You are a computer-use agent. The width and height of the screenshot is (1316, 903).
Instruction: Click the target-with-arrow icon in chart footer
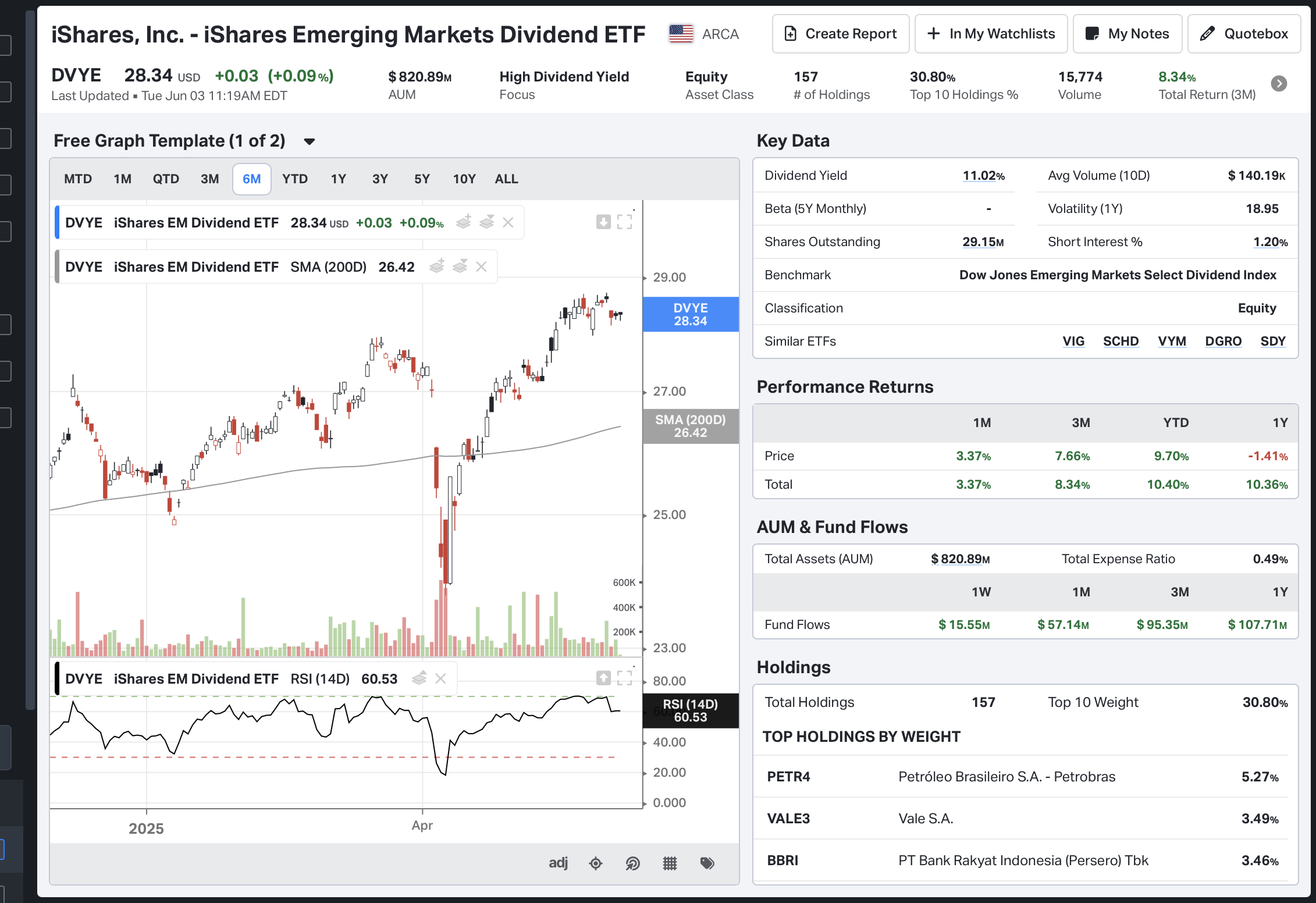pyautogui.click(x=632, y=863)
